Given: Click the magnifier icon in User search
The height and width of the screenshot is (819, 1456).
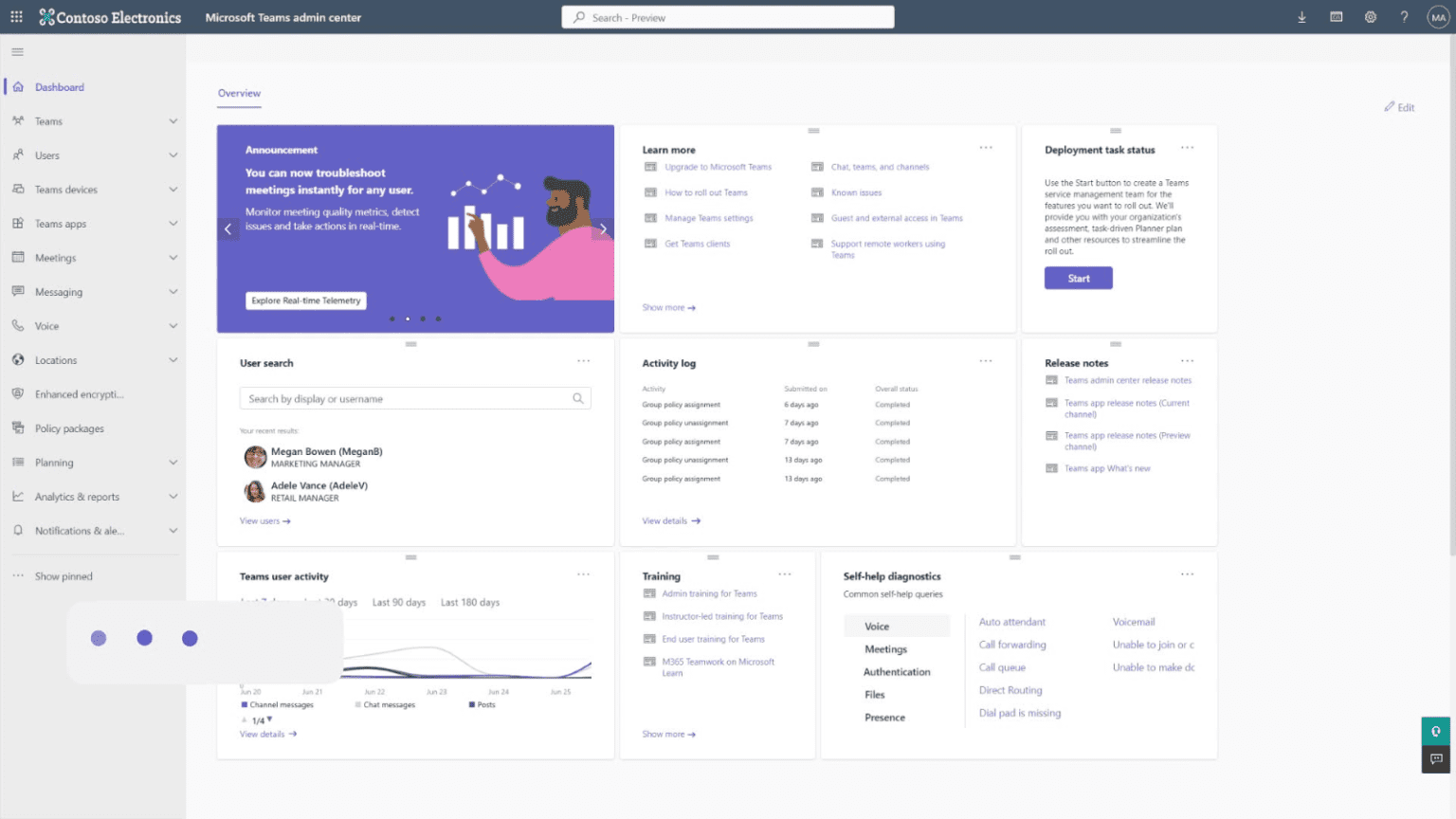Looking at the screenshot, I should tap(578, 398).
